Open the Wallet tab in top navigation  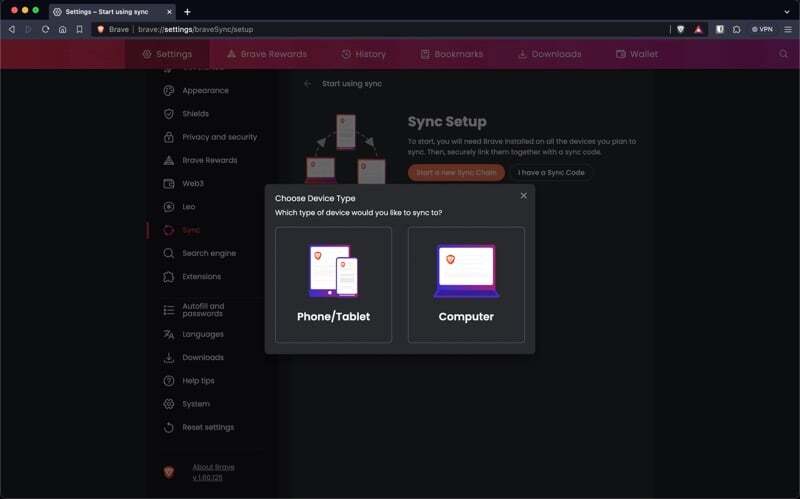tap(637, 54)
